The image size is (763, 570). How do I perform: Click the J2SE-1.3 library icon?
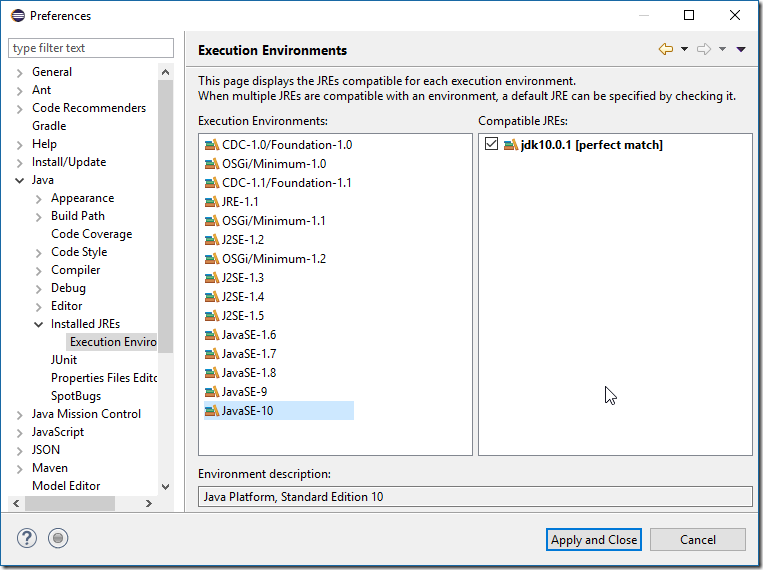[212, 278]
